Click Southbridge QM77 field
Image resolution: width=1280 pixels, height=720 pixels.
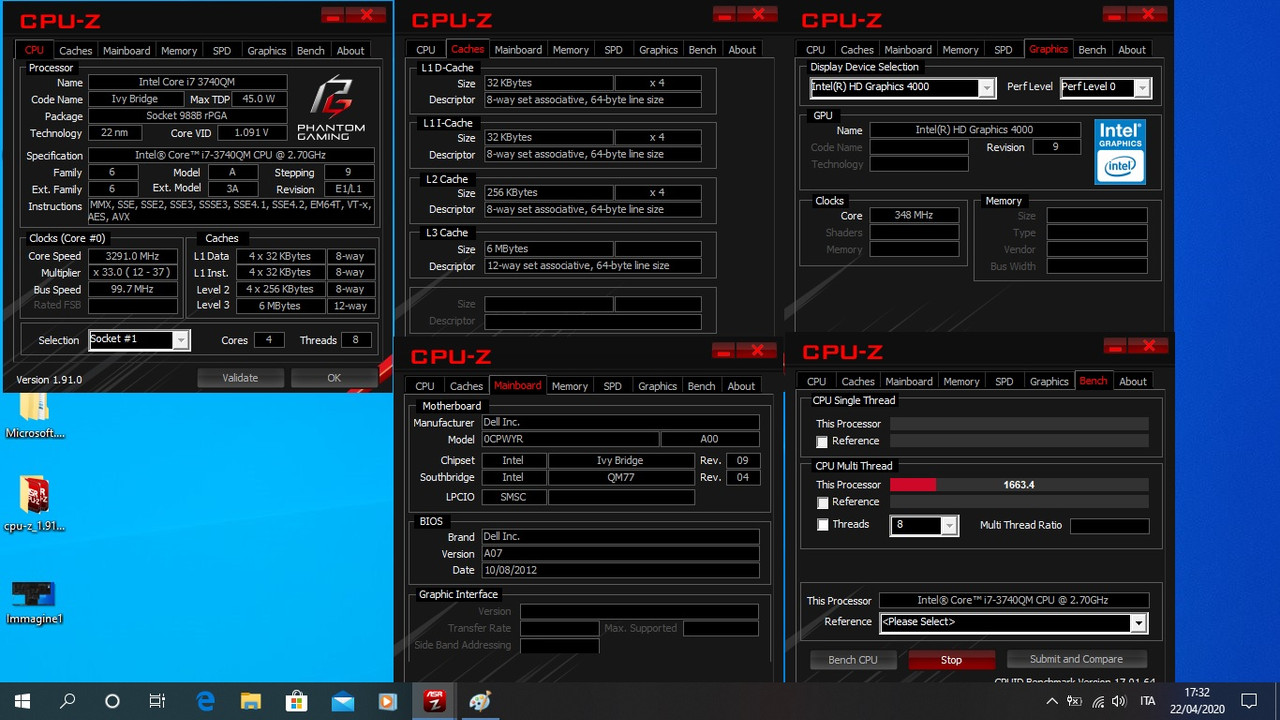pyautogui.click(x=621, y=478)
